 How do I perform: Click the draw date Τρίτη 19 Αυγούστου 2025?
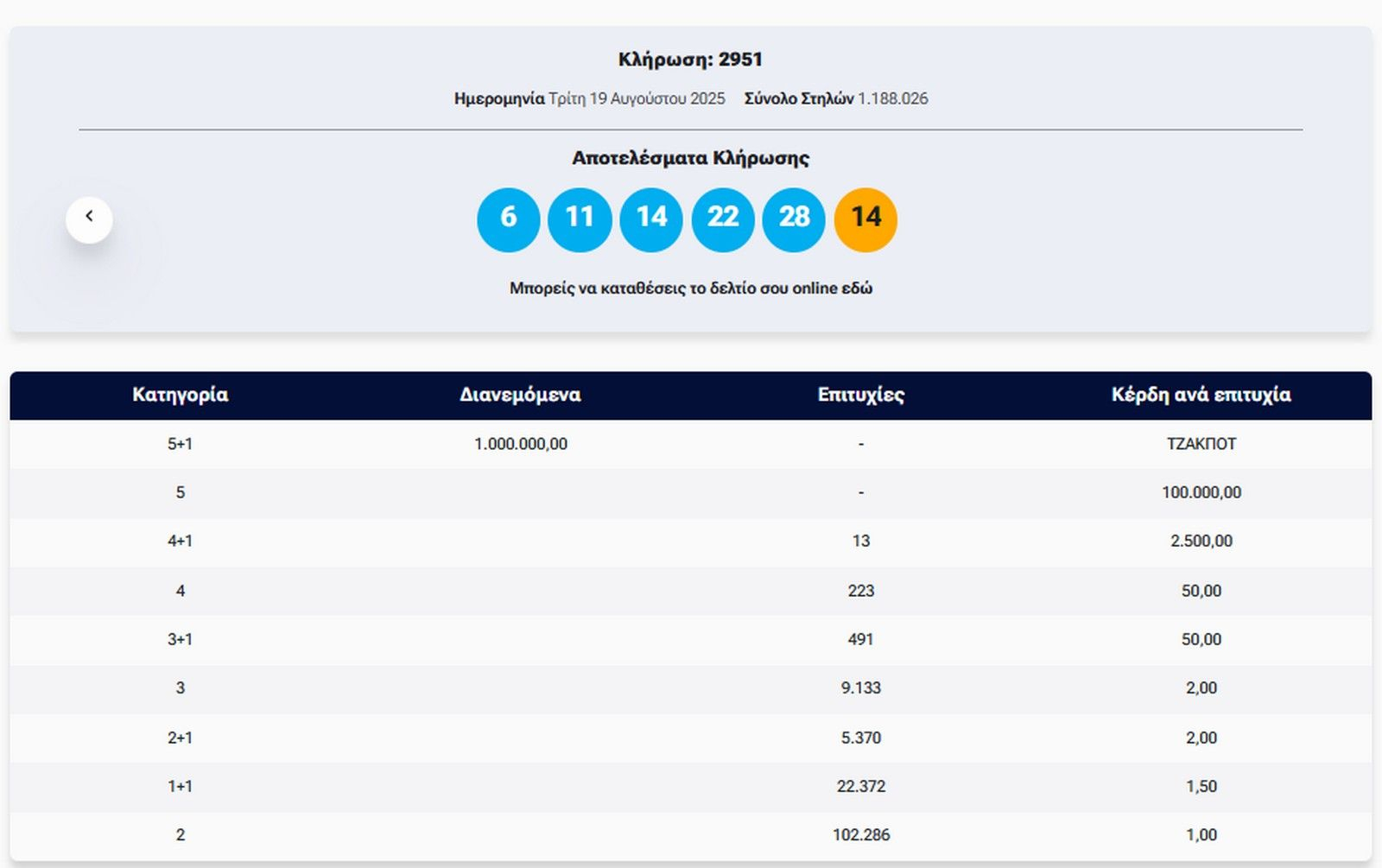click(x=637, y=98)
